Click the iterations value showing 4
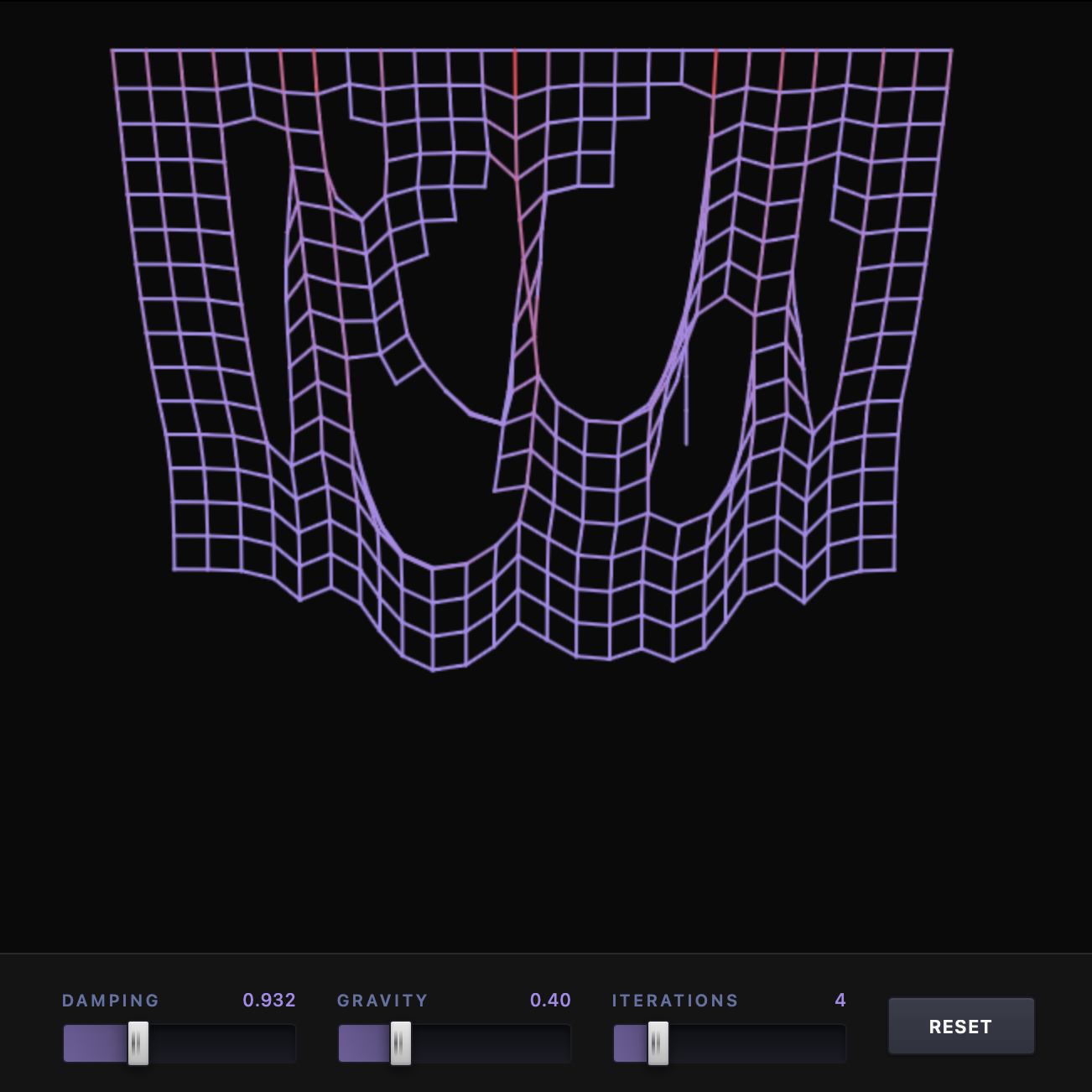 tap(840, 1000)
